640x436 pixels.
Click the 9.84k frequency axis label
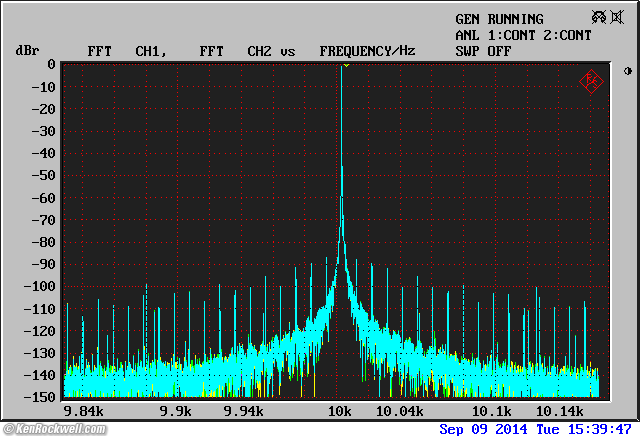tap(82, 411)
